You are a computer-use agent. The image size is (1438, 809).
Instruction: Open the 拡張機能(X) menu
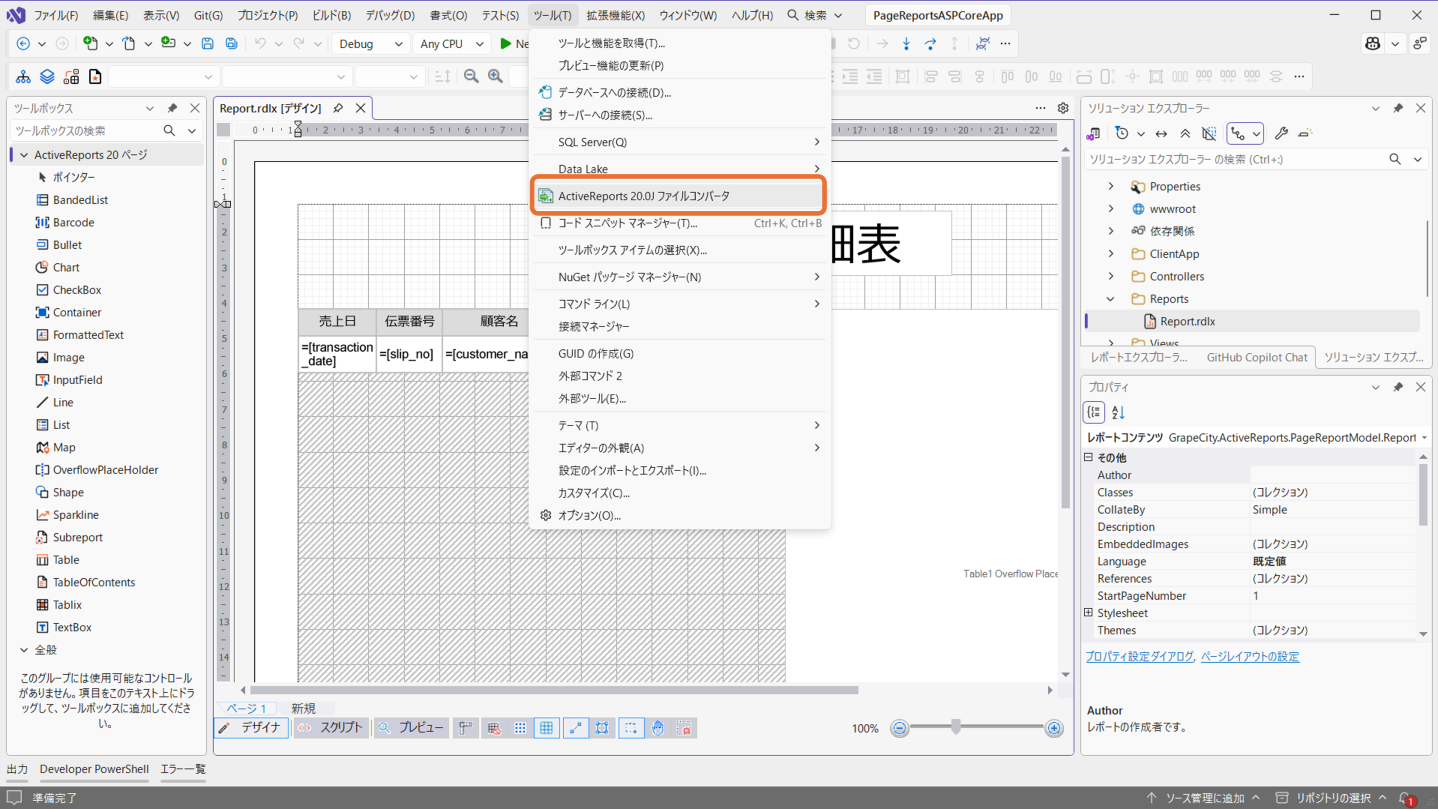[615, 15]
